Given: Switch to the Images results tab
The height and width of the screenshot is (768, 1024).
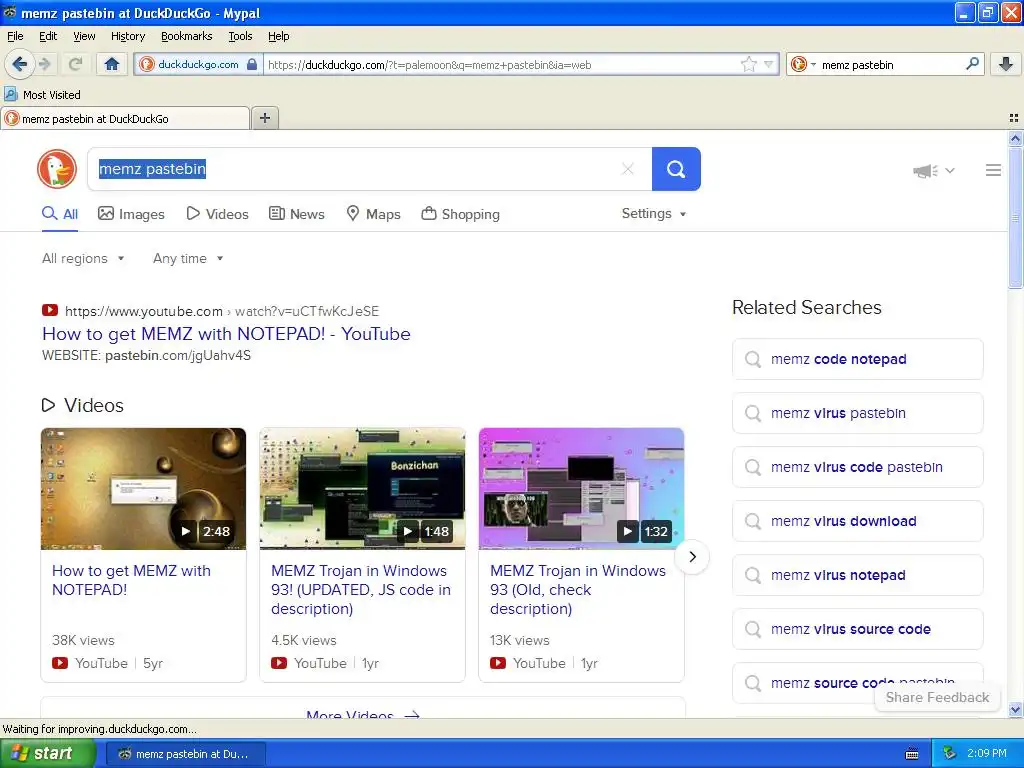Looking at the screenshot, I should [x=131, y=214].
